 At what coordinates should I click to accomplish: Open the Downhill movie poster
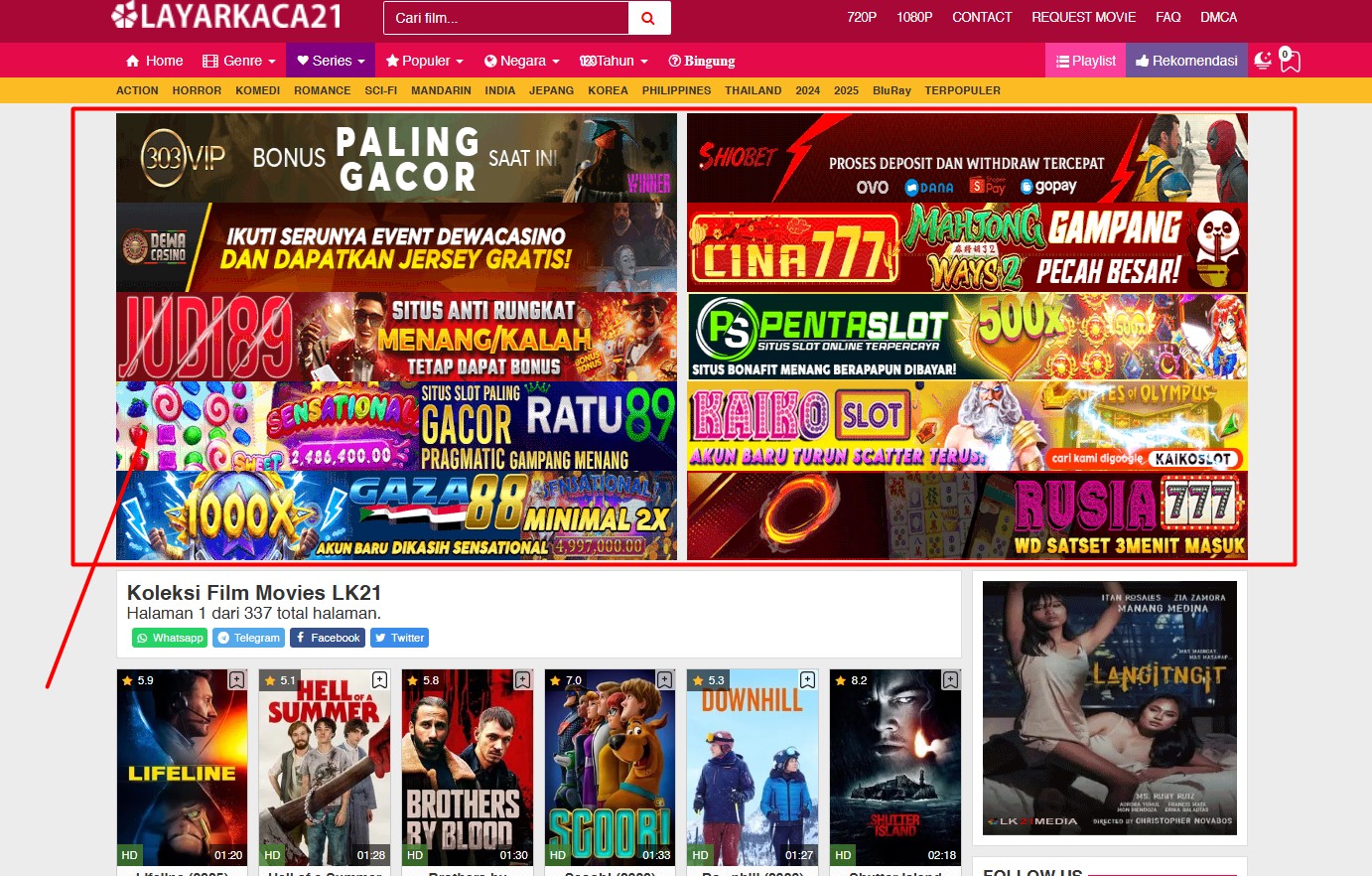click(753, 768)
